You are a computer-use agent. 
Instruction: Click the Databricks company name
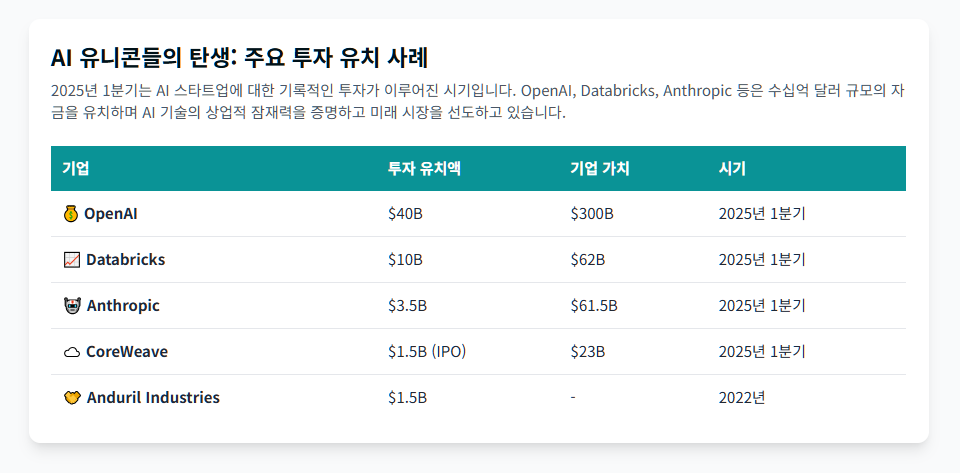click(126, 259)
